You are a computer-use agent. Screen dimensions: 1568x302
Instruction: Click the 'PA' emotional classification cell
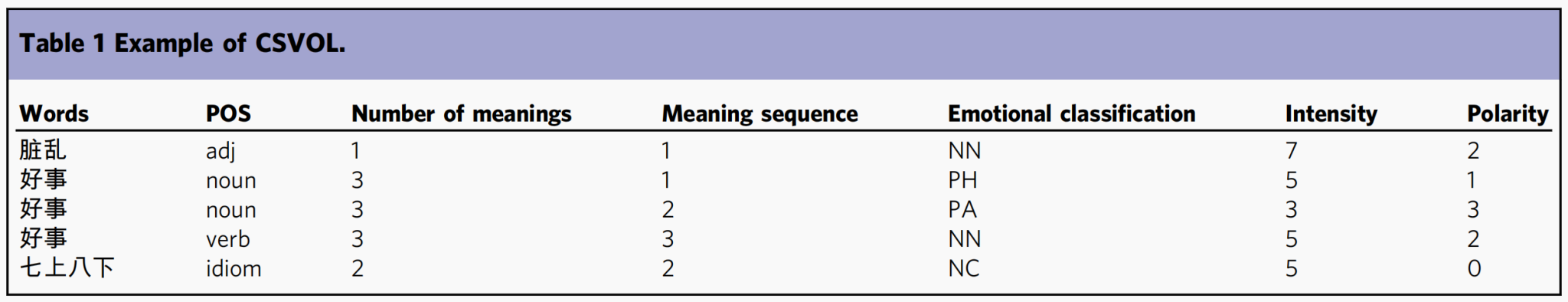pos(962,209)
